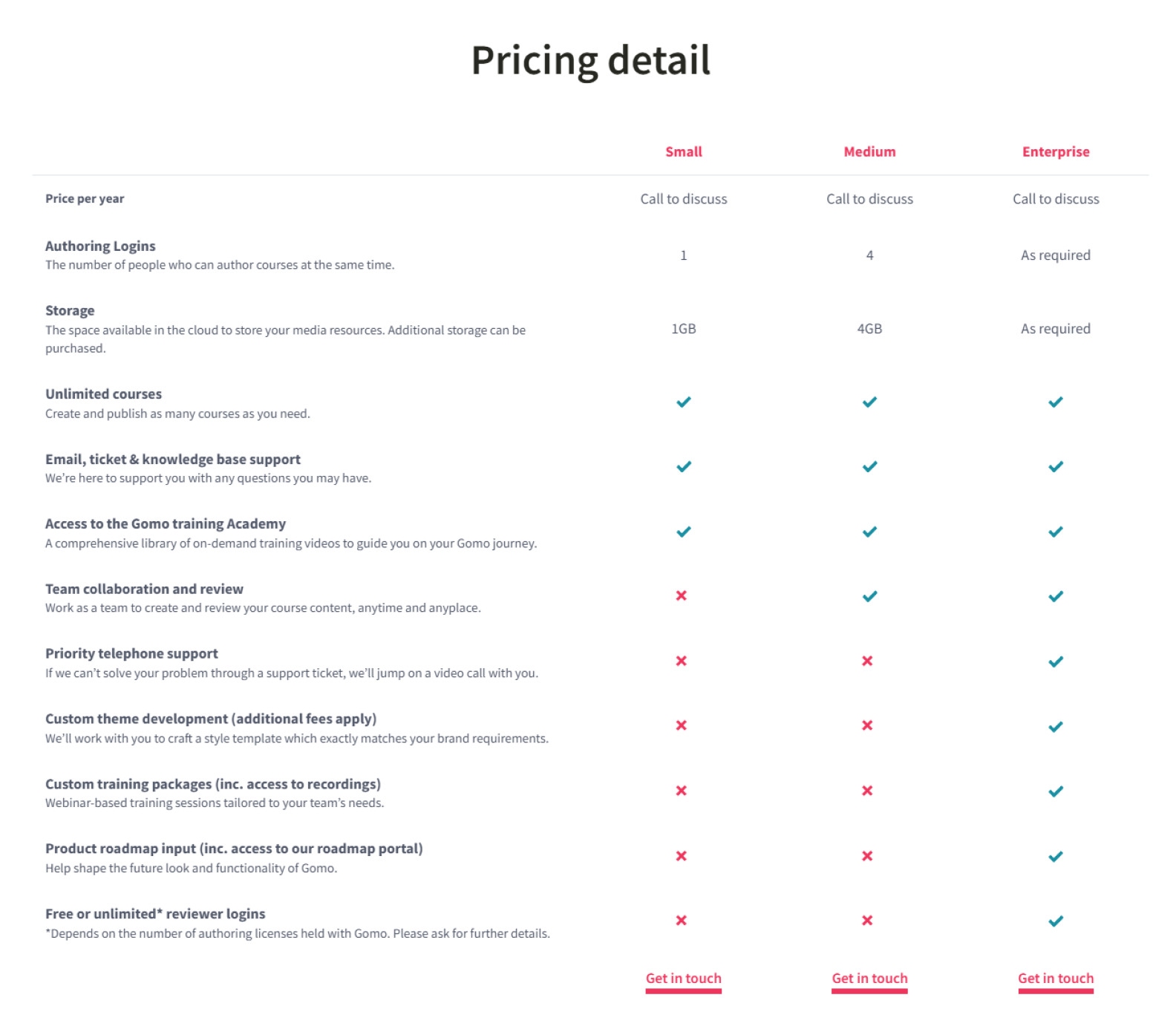This screenshot has height=1035, width=1176.
Task: Open Get in touch for the Medium plan
Action: (x=869, y=978)
